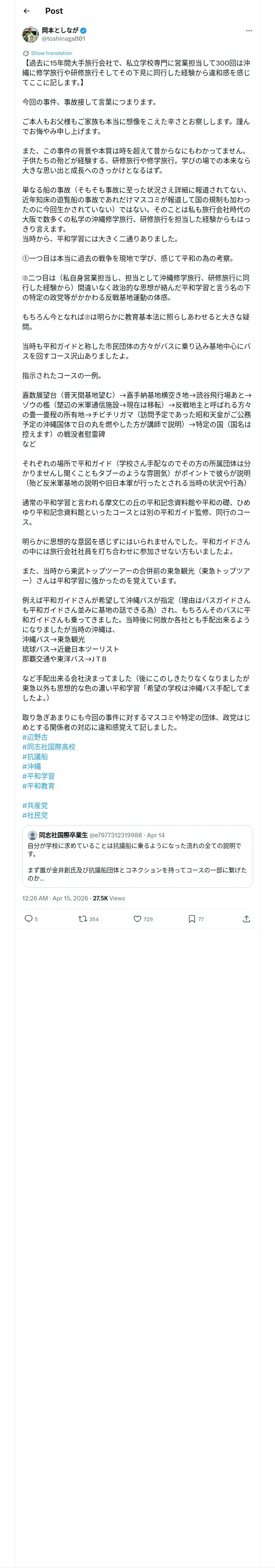275x1568 pixels.
Task: Open the quoted post by 同志社国際卒業生
Action: tap(137, 856)
